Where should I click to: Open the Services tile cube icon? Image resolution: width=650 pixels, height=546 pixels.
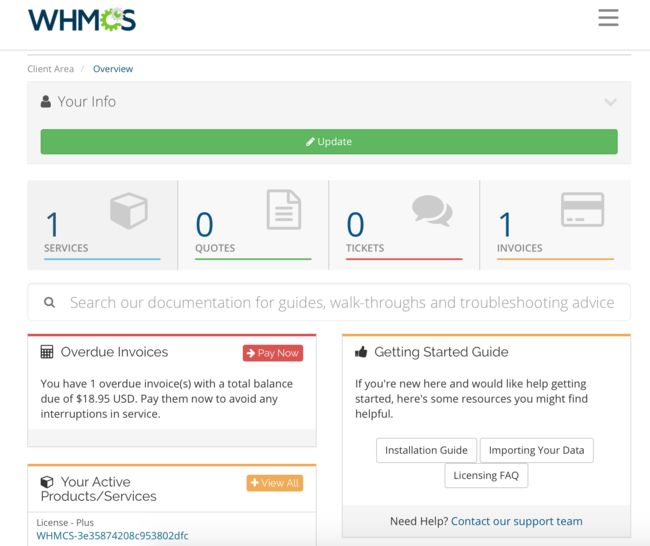129,210
